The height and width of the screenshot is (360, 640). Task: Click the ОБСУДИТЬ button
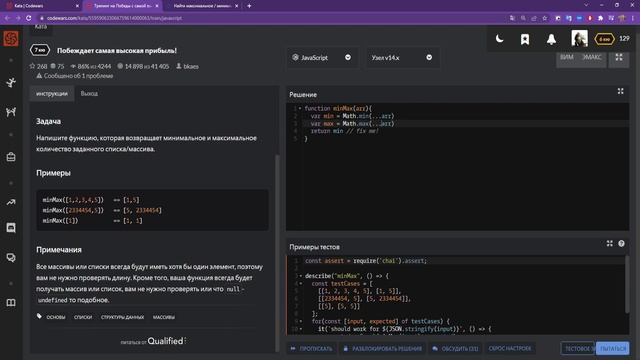(x=455, y=349)
